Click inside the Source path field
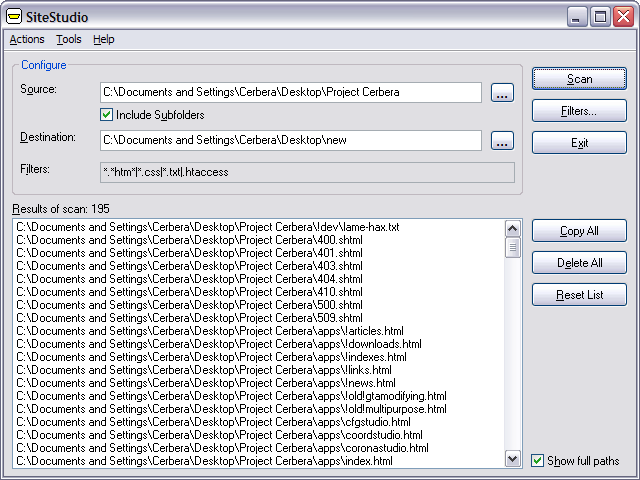Screen dimensions: 640x480 coord(291,92)
